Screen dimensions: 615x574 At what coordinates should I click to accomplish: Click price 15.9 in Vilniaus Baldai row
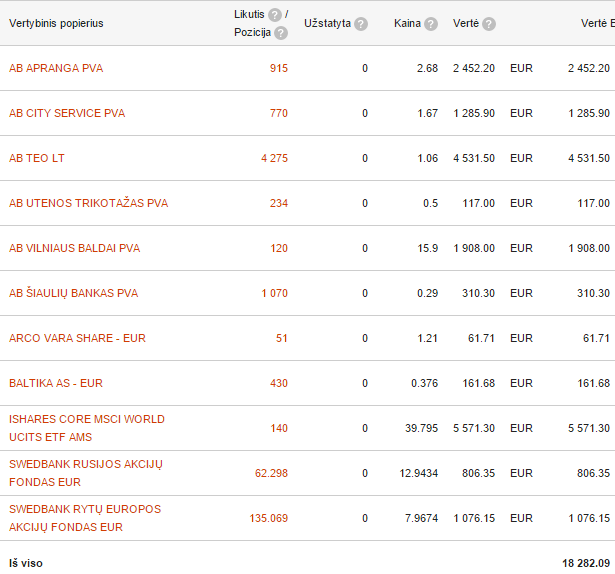428,248
